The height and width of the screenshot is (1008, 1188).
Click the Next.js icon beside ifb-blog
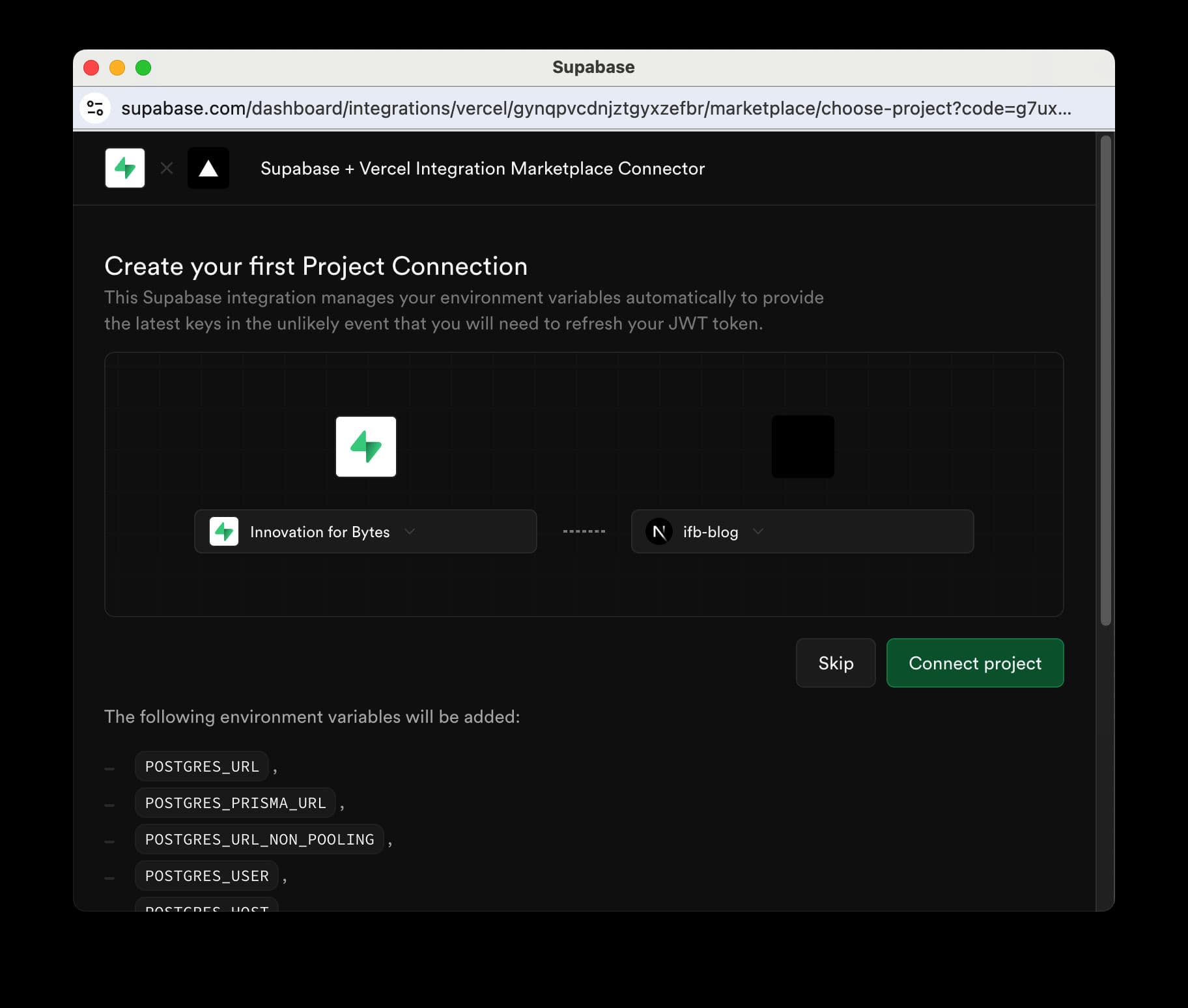(658, 531)
